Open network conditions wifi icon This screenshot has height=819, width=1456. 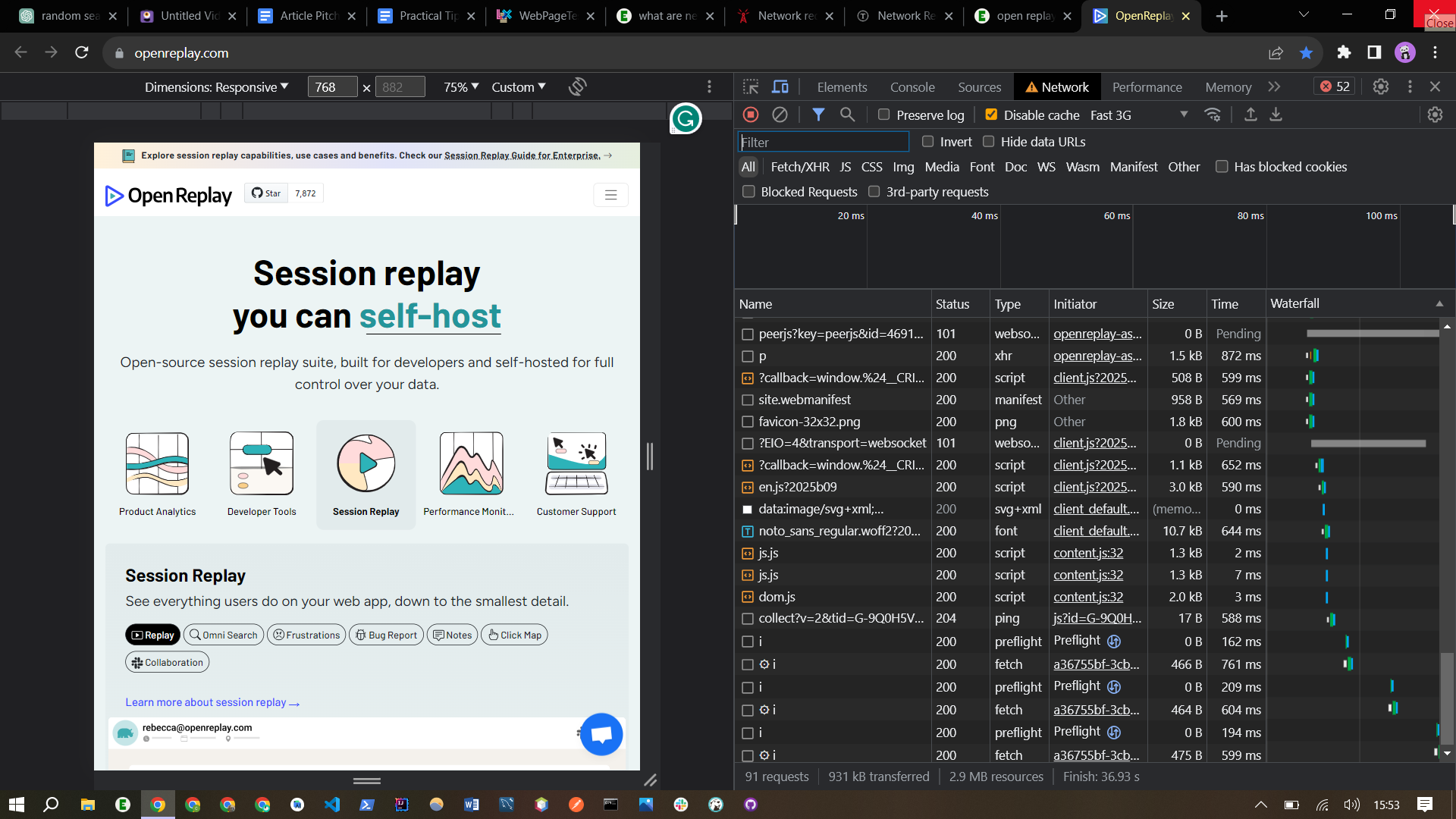(x=1213, y=115)
